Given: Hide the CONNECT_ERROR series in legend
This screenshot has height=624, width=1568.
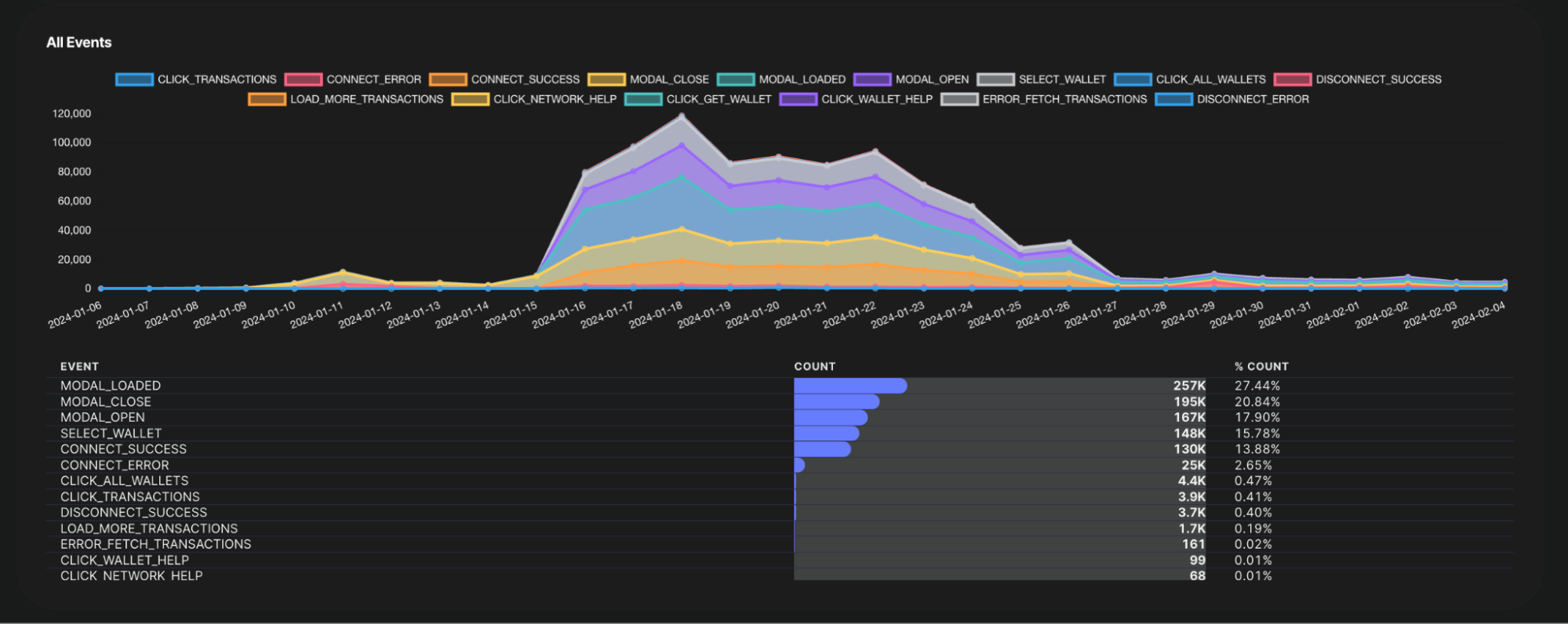Looking at the screenshot, I should 304,79.
